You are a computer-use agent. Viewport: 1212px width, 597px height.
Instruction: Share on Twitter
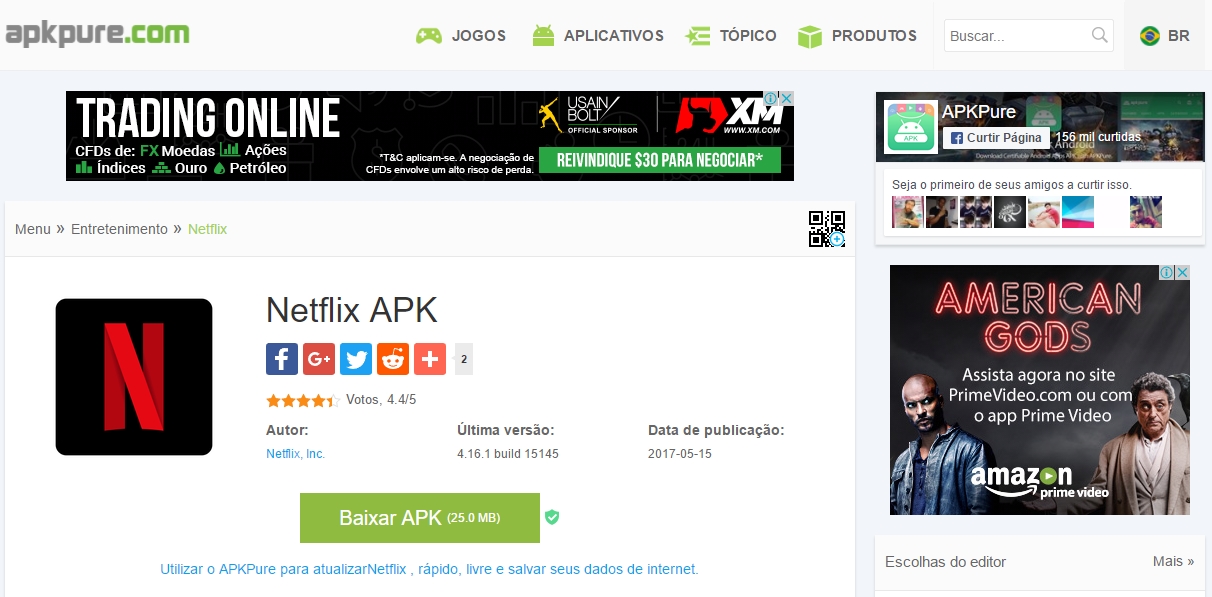[x=356, y=359]
